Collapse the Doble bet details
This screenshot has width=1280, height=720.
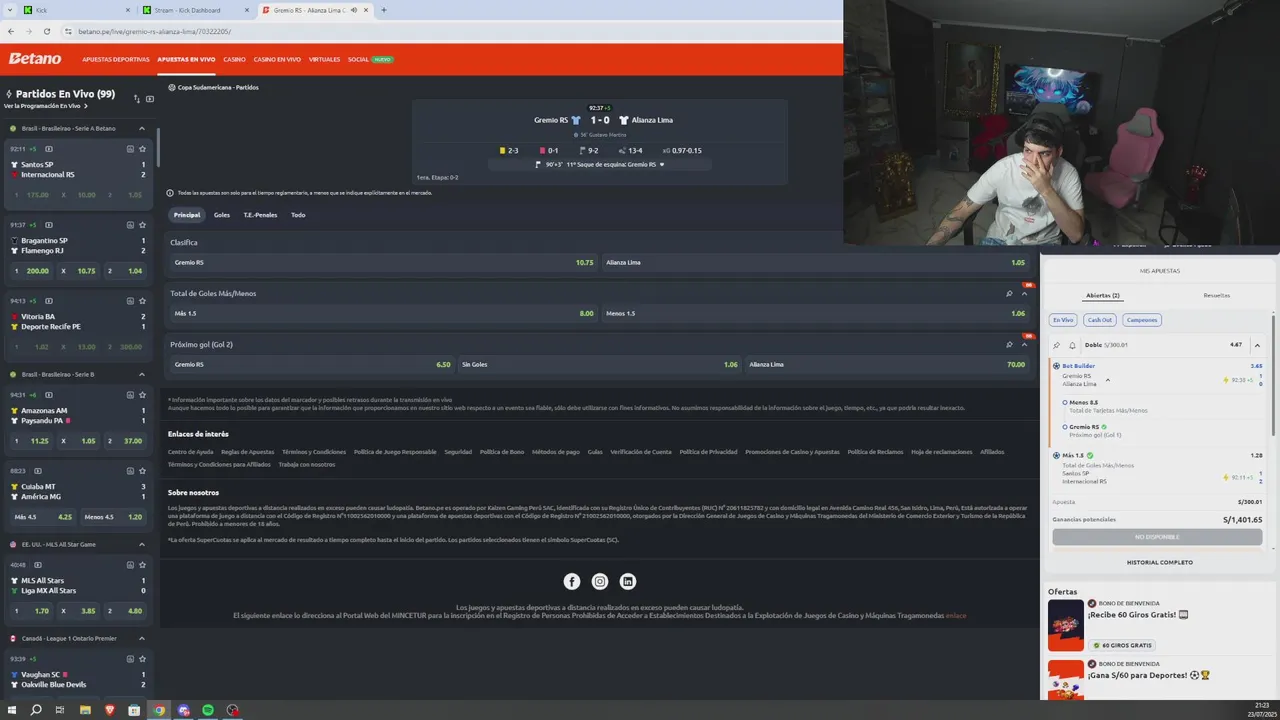pyautogui.click(x=1257, y=345)
